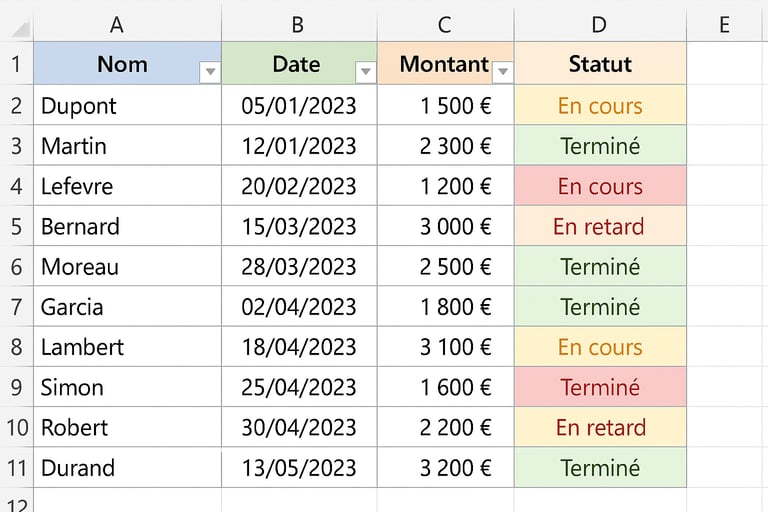This screenshot has height=512, width=768.
Task: Select the date cell 20/02/2023
Action: [299, 186]
